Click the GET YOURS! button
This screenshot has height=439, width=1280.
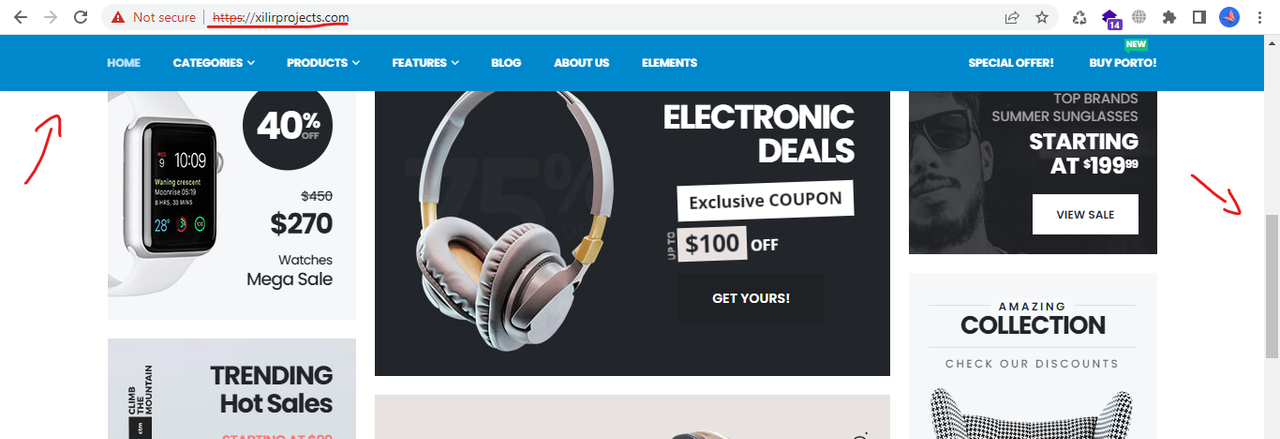[x=751, y=298]
